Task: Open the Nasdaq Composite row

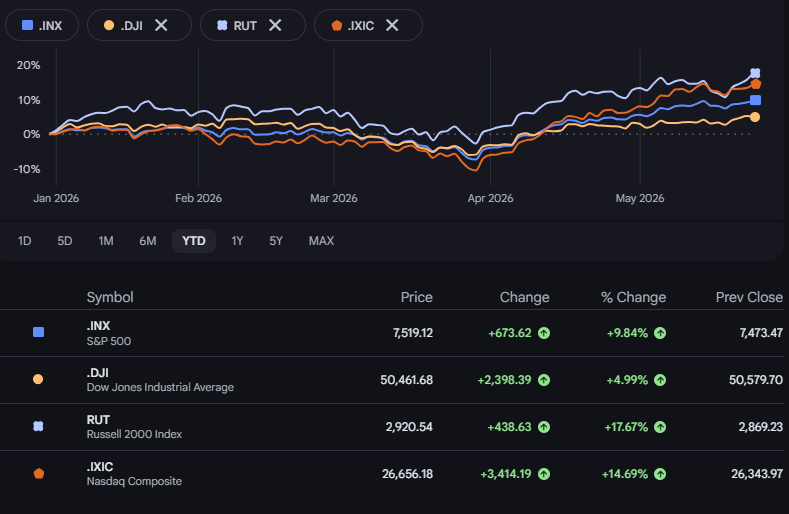Action: (392, 474)
